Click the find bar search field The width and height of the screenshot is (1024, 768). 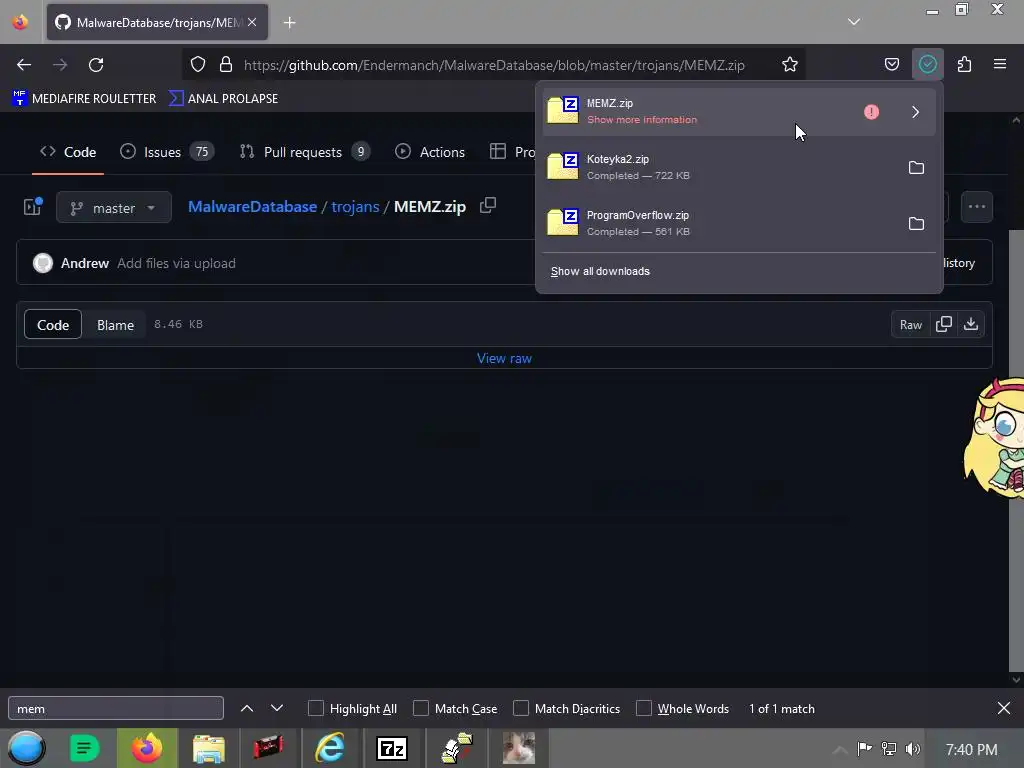click(x=116, y=709)
